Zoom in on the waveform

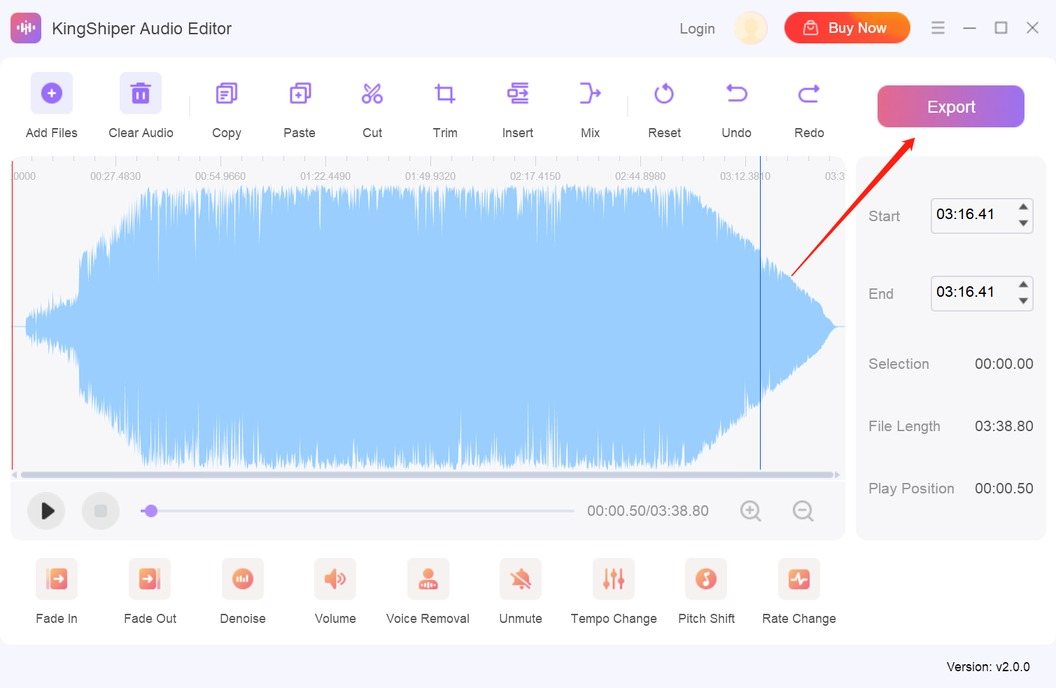tap(750, 511)
